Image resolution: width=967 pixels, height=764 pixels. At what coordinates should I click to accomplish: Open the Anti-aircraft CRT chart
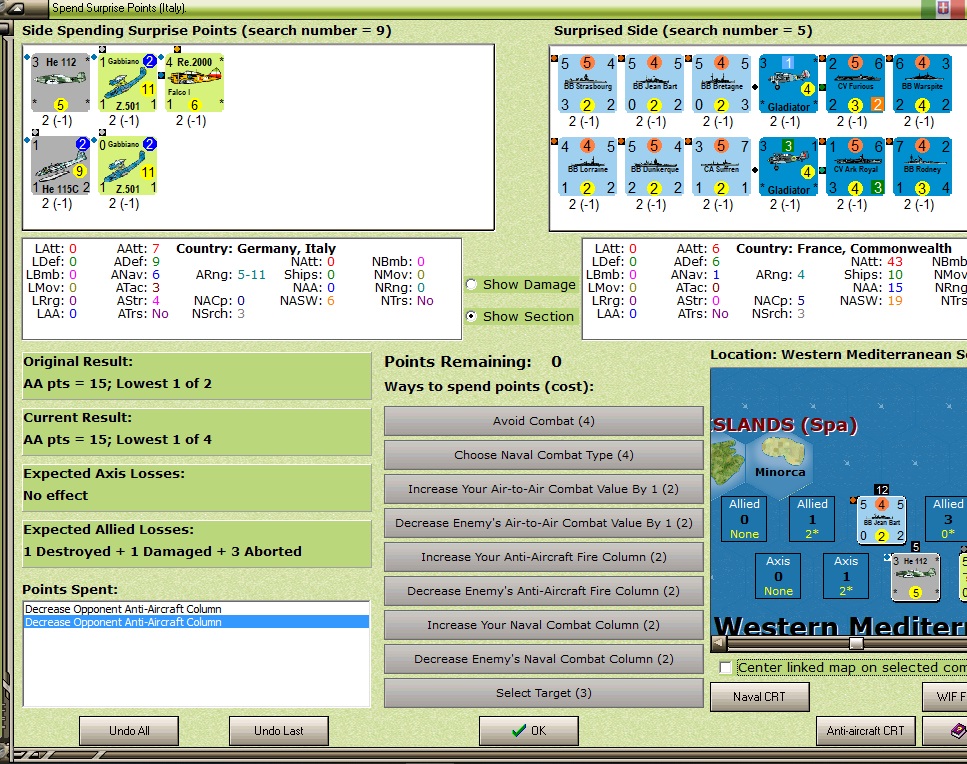coord(865,731)
